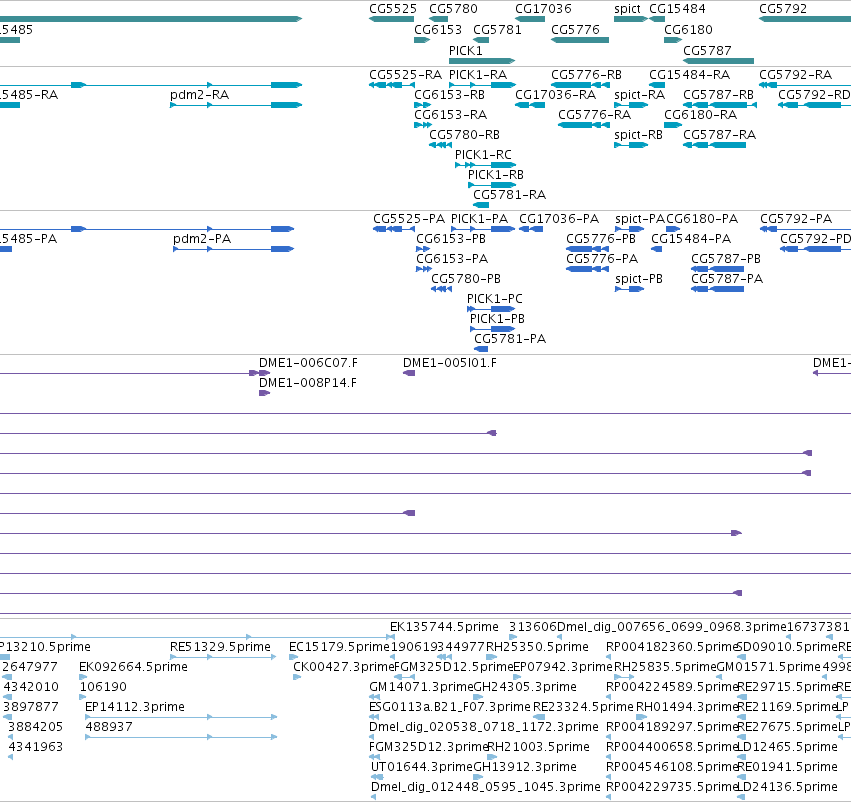Select the CK00427.3prime EST label
Image resolution: width=851 pixels, height=802 pixels.
(344, 667)
